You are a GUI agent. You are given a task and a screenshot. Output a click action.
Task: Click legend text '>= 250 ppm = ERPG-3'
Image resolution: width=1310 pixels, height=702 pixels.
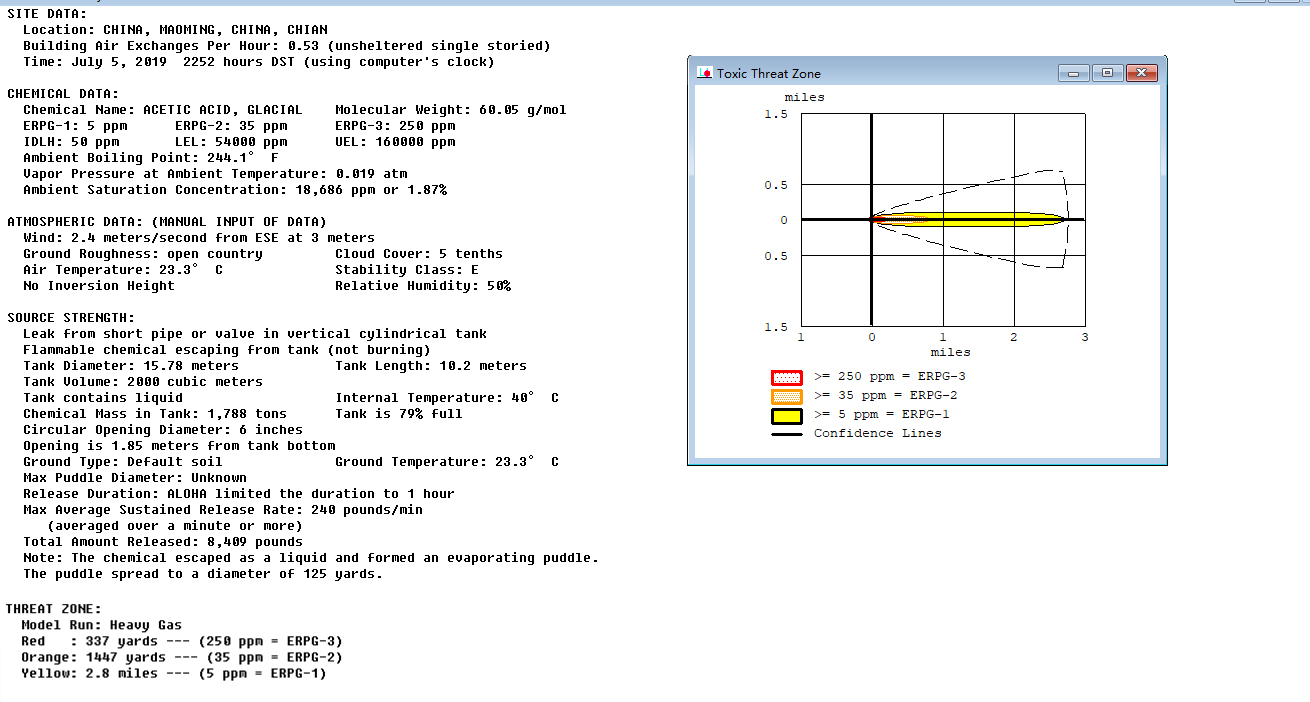pyautogui.click(x=890, y=377)
